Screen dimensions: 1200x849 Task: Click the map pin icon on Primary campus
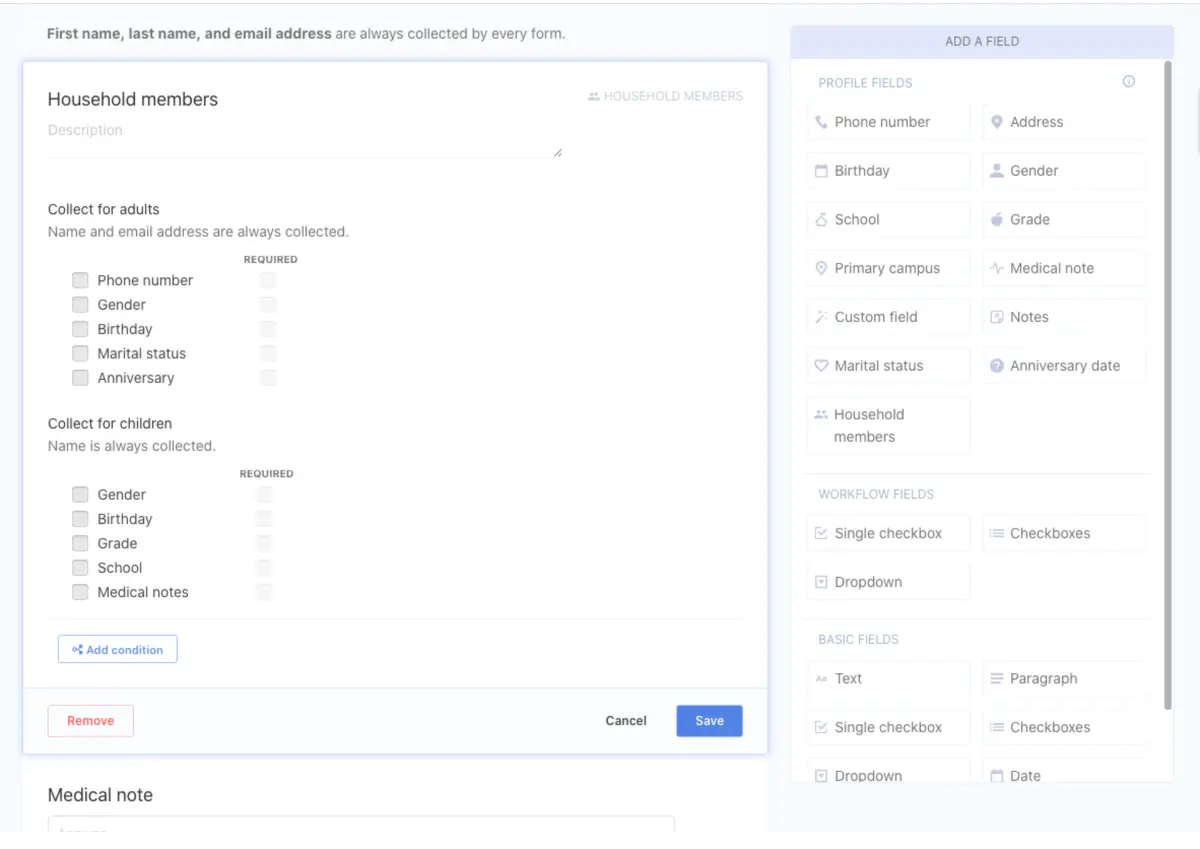(x=821, y=269)
